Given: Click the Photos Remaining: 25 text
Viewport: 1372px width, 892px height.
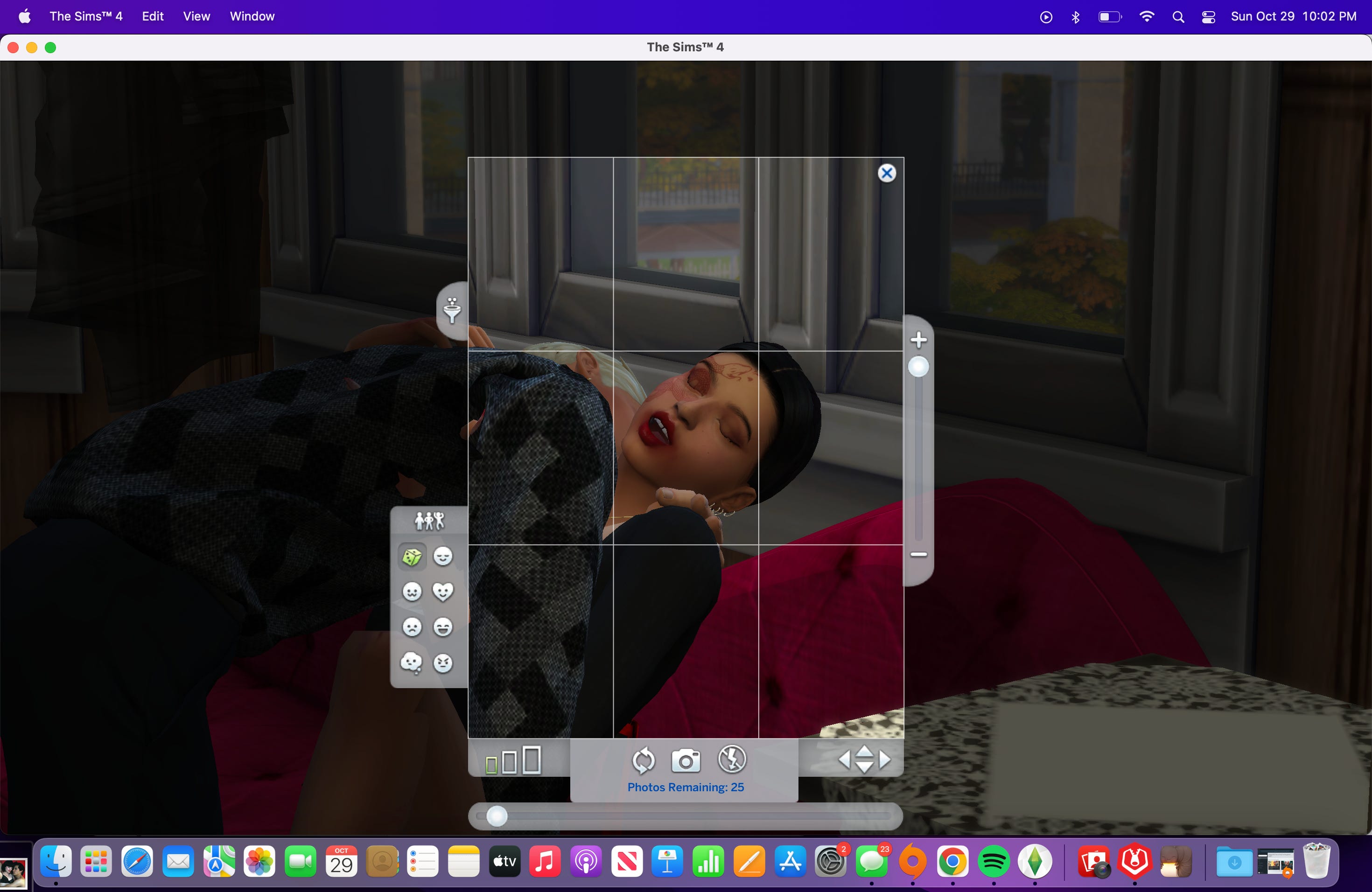Looking at the screenshot, I should (x=686, y=787).
